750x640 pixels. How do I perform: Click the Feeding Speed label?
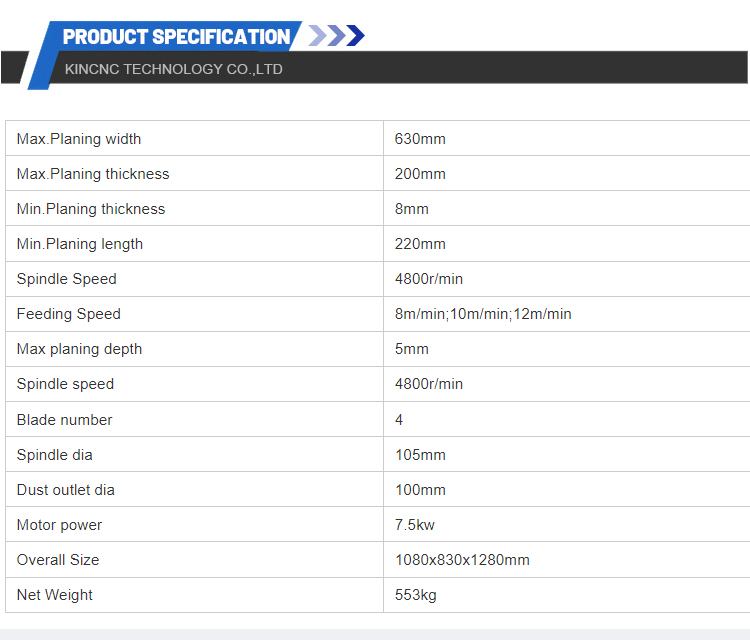[x=69, y=314]
